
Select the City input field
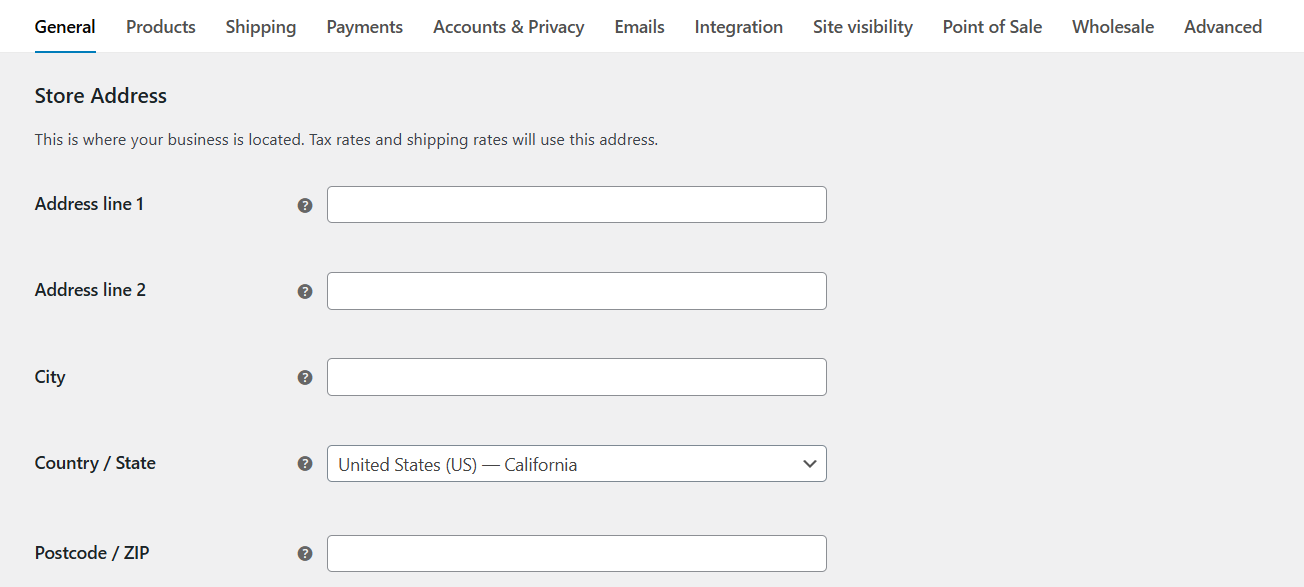coord(576,377)
